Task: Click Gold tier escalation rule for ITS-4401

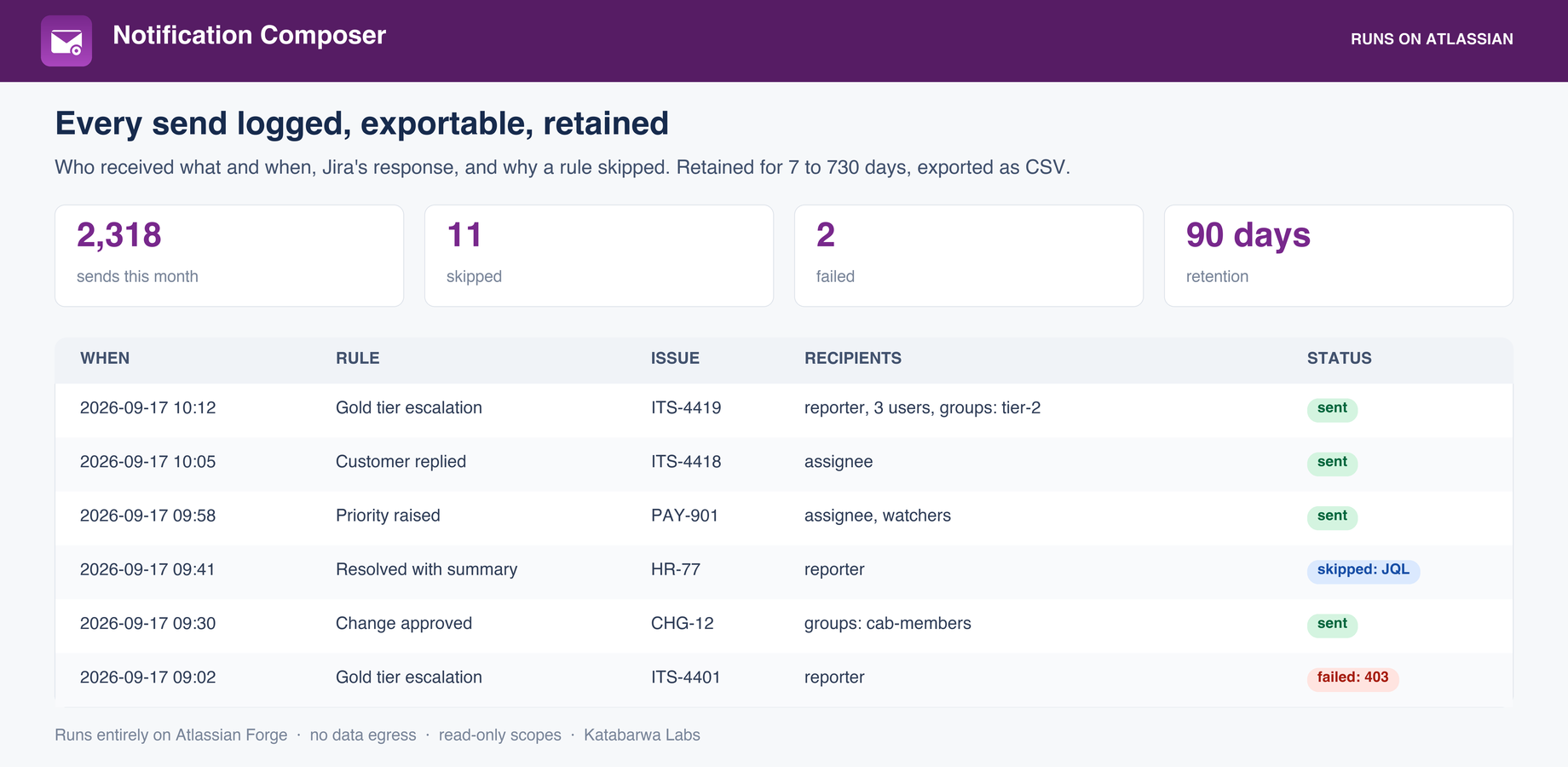Action: [x=409, y=678]
